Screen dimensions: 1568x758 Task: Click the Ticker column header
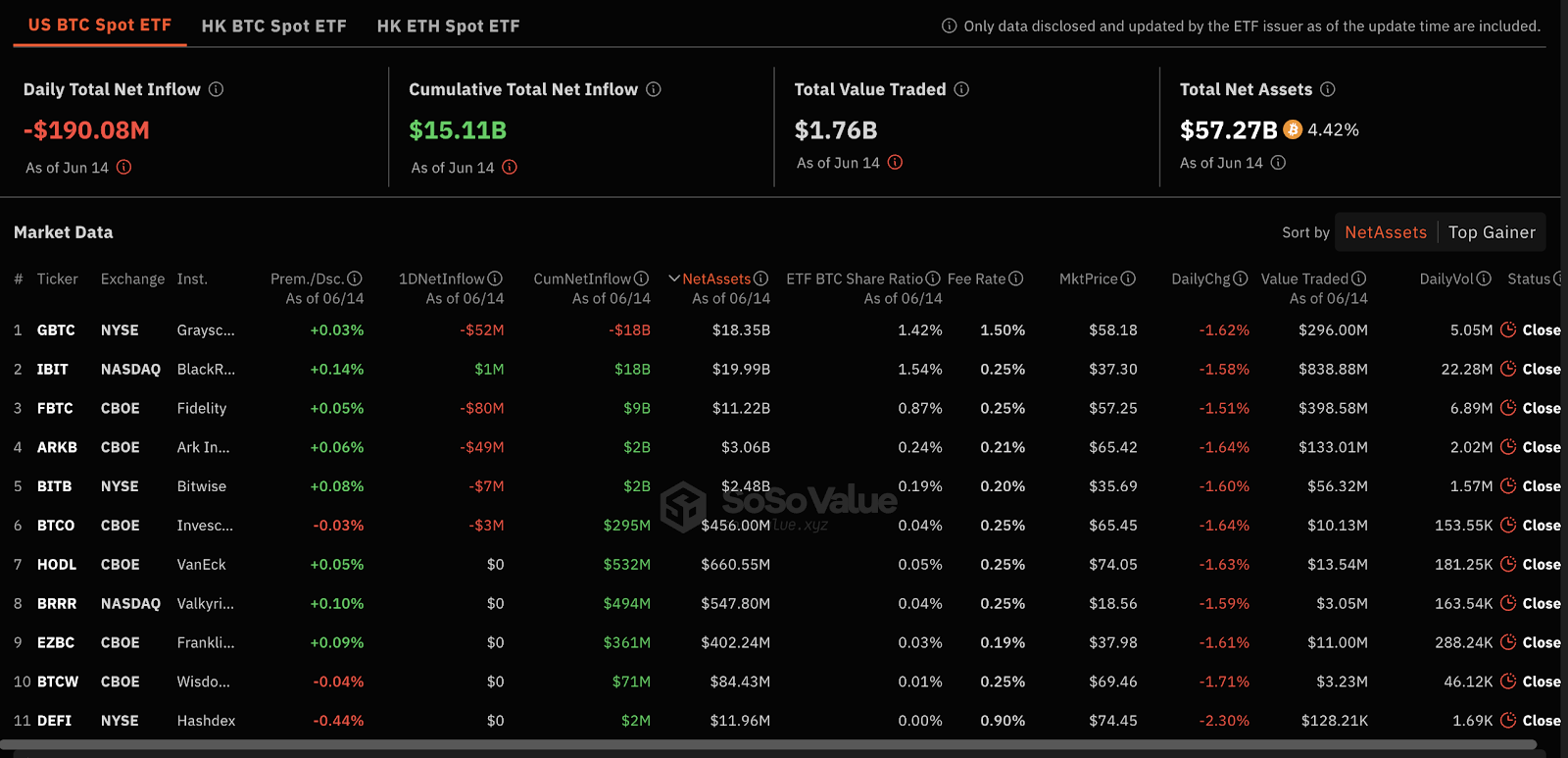[x=58, y=278]
